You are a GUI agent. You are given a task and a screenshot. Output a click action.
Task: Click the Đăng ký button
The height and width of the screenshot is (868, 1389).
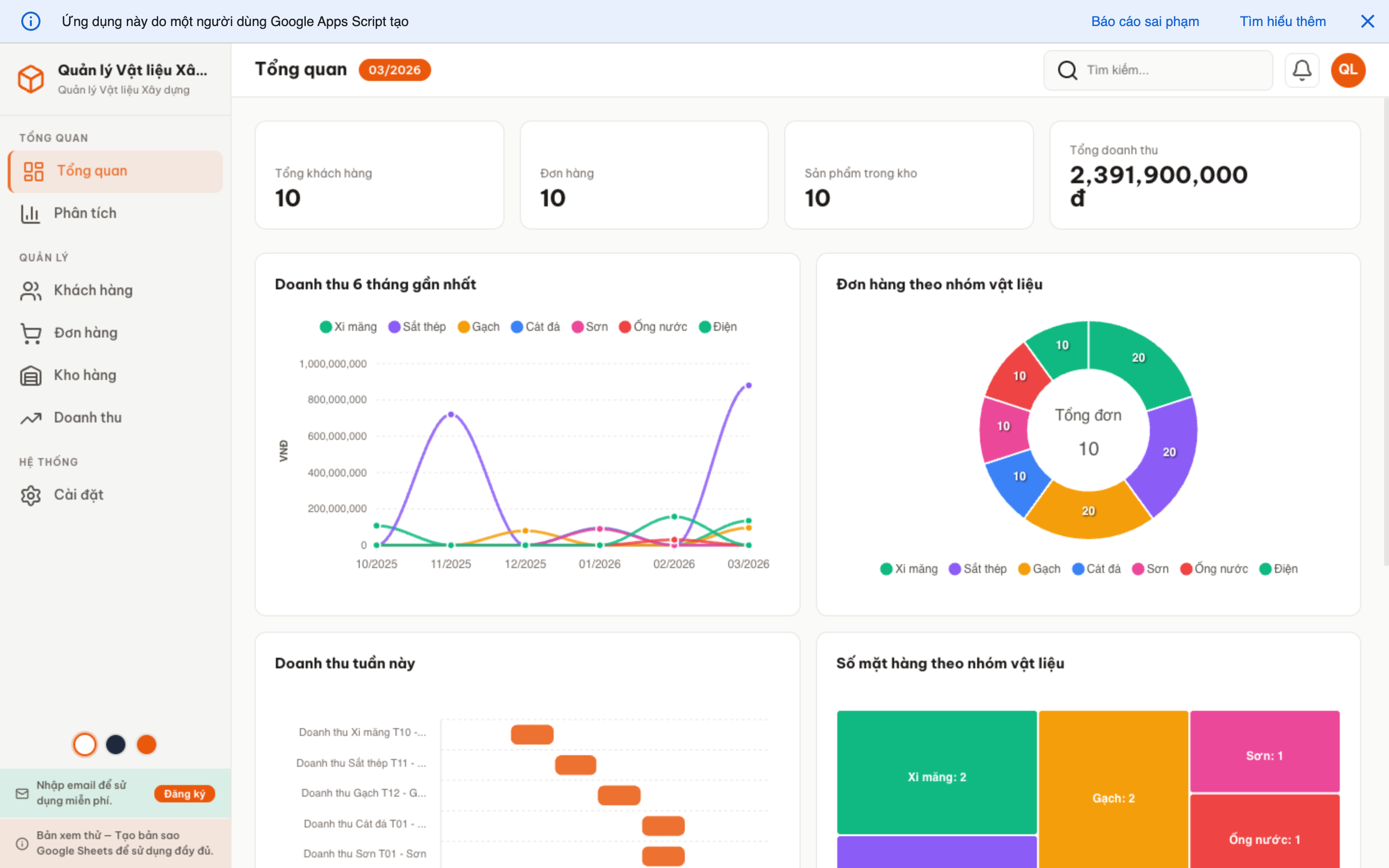[x=184, y=793]
